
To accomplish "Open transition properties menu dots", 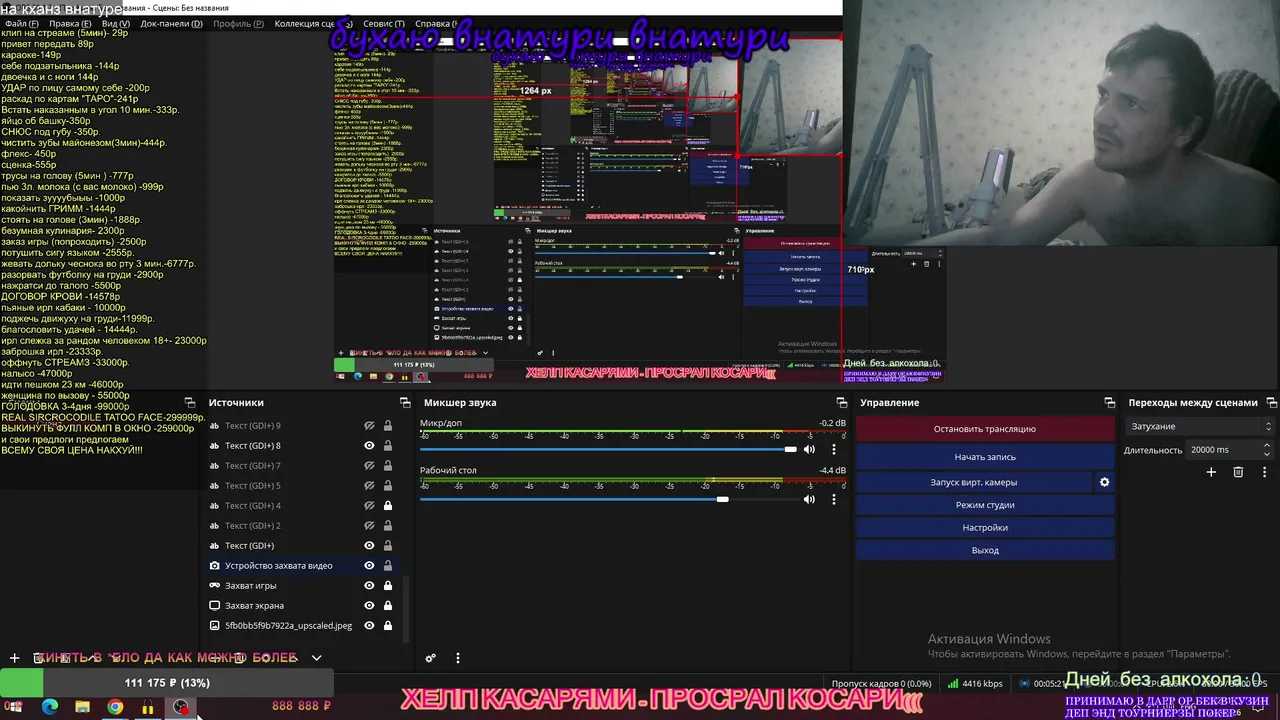I will pos(1263,472).
